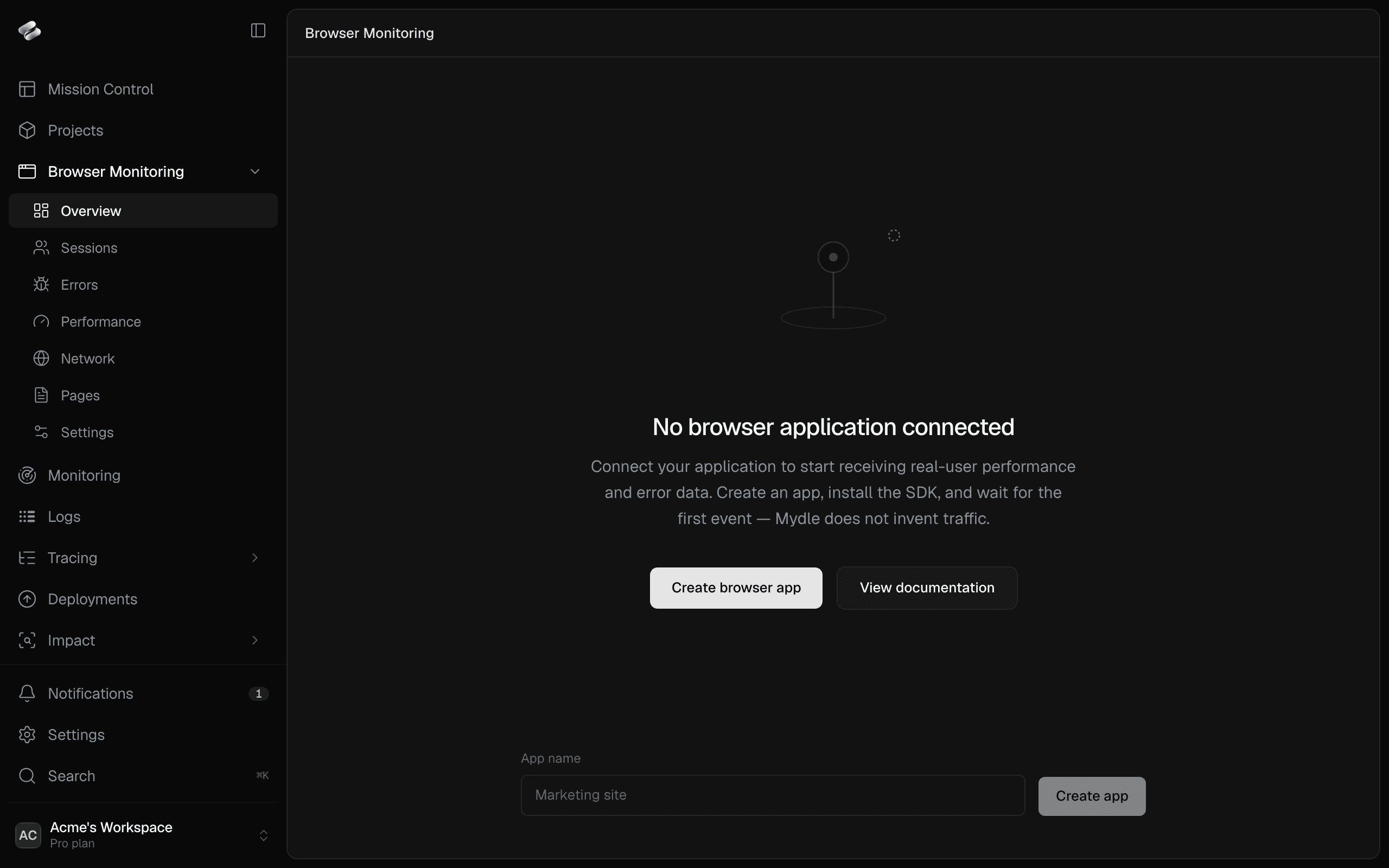Image resolution: width=1389 pixels, height=868 pixels.
Task: Click the Acme's Workspace name
Action: coord(111,827)
